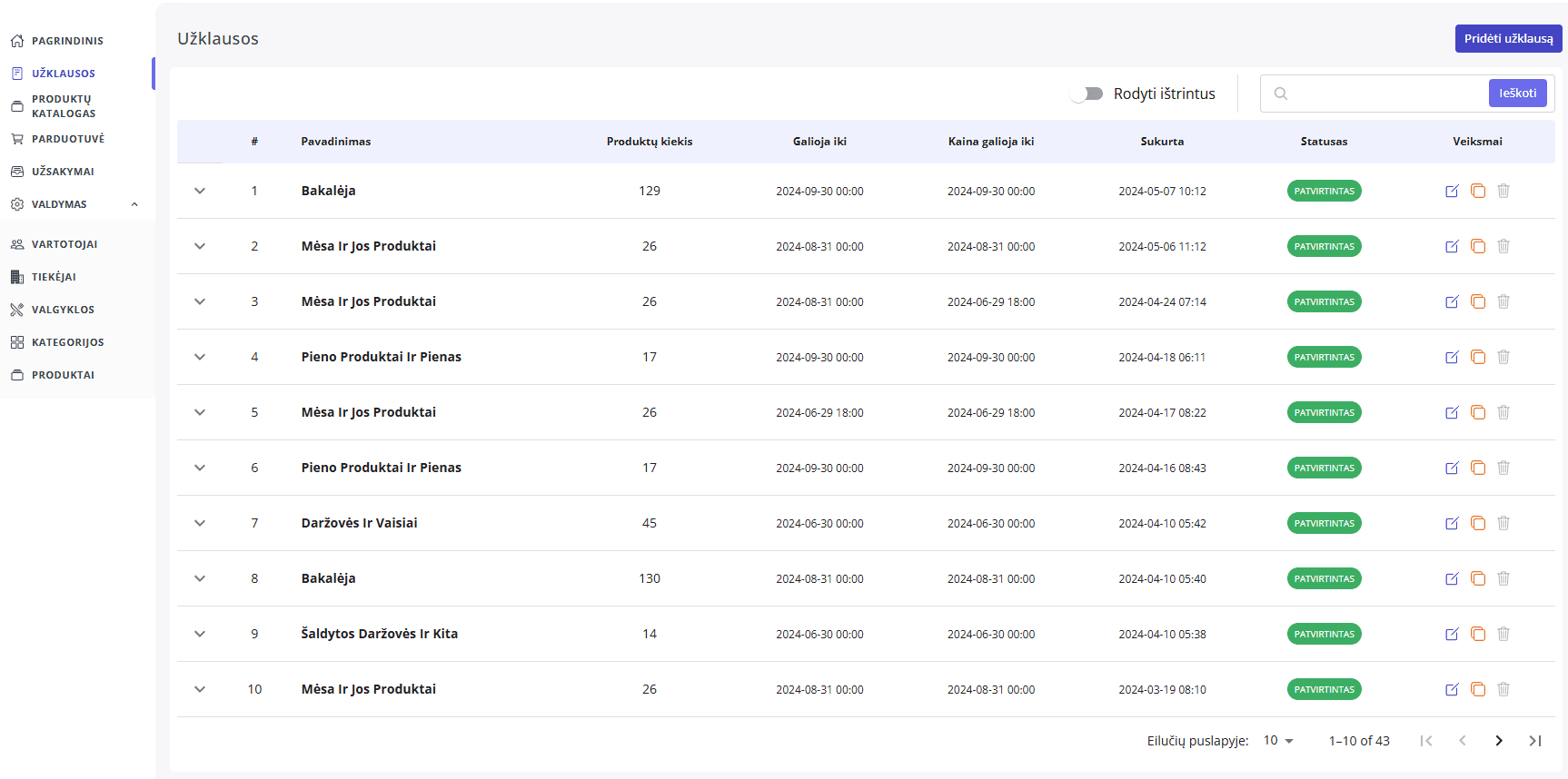This screenshot has height=779, width=1568.
Task: Edit row 7 Daržovės Ir Vaisiai
Action: coord(1452,523)
